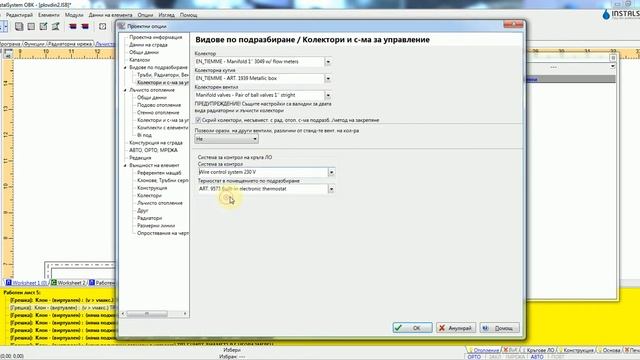This screenshot has height=360, width=640.
Task: Click the question-mark help toolbar icon
Action: click(x=102, y=27)
